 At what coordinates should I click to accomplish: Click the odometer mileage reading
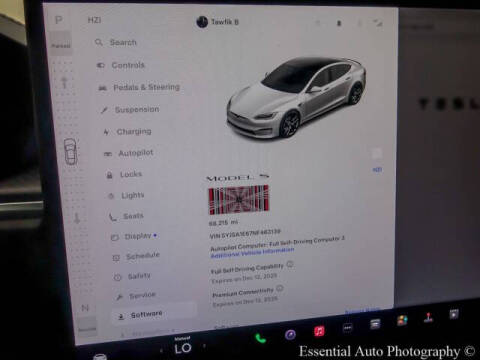coord(223,222)
